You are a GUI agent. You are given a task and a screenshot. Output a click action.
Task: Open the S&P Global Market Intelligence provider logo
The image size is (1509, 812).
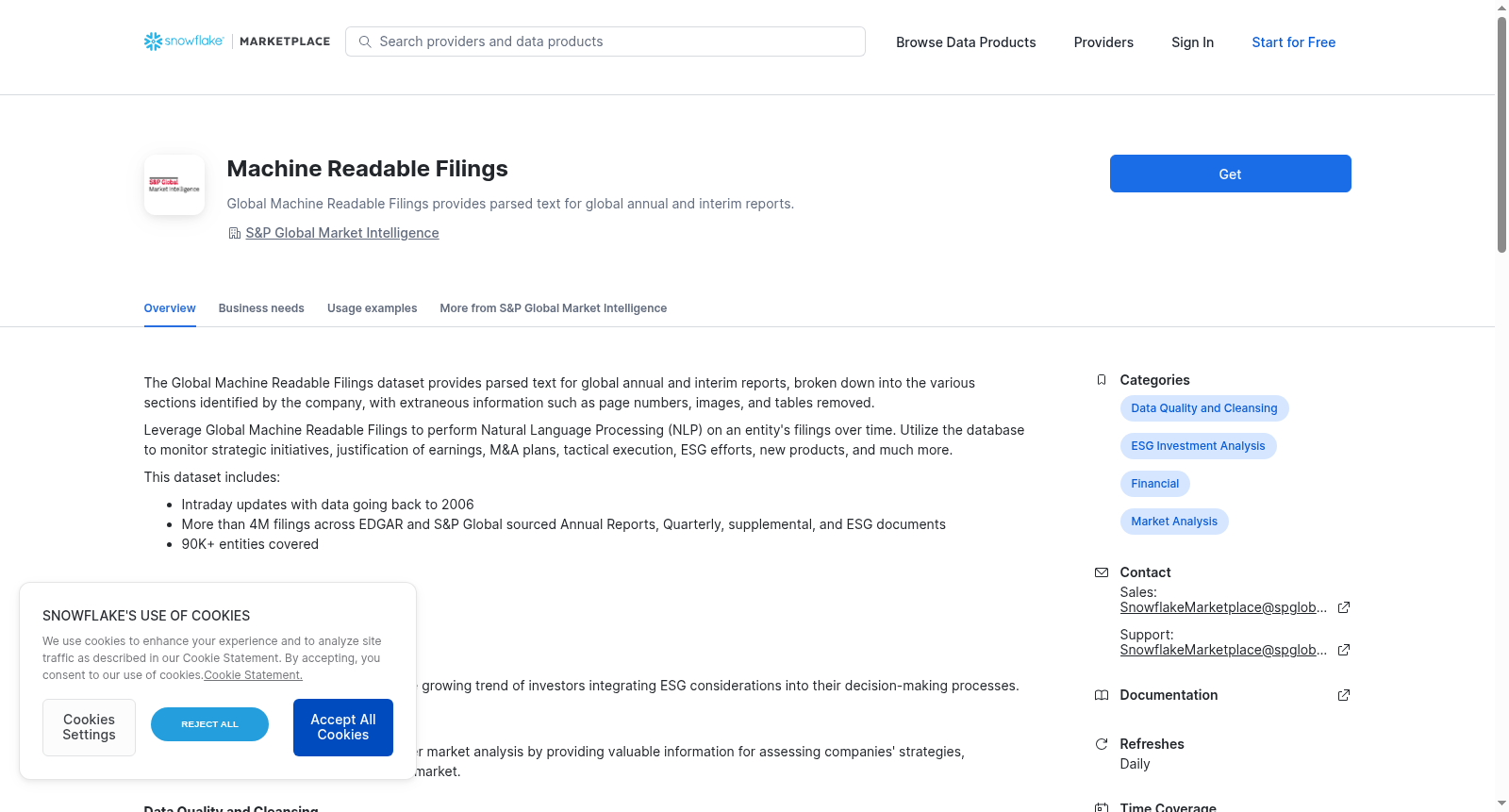pyautogui.click(x=174, y=185)
